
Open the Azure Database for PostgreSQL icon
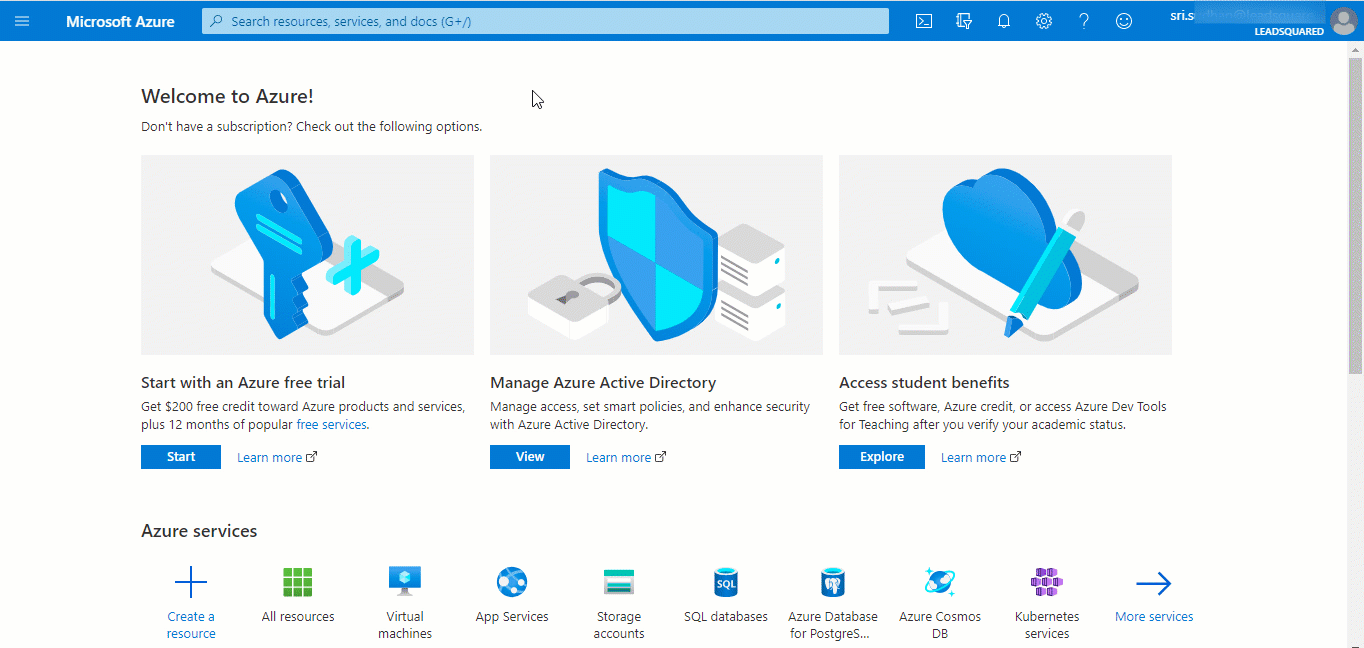(x=833, y=581)
